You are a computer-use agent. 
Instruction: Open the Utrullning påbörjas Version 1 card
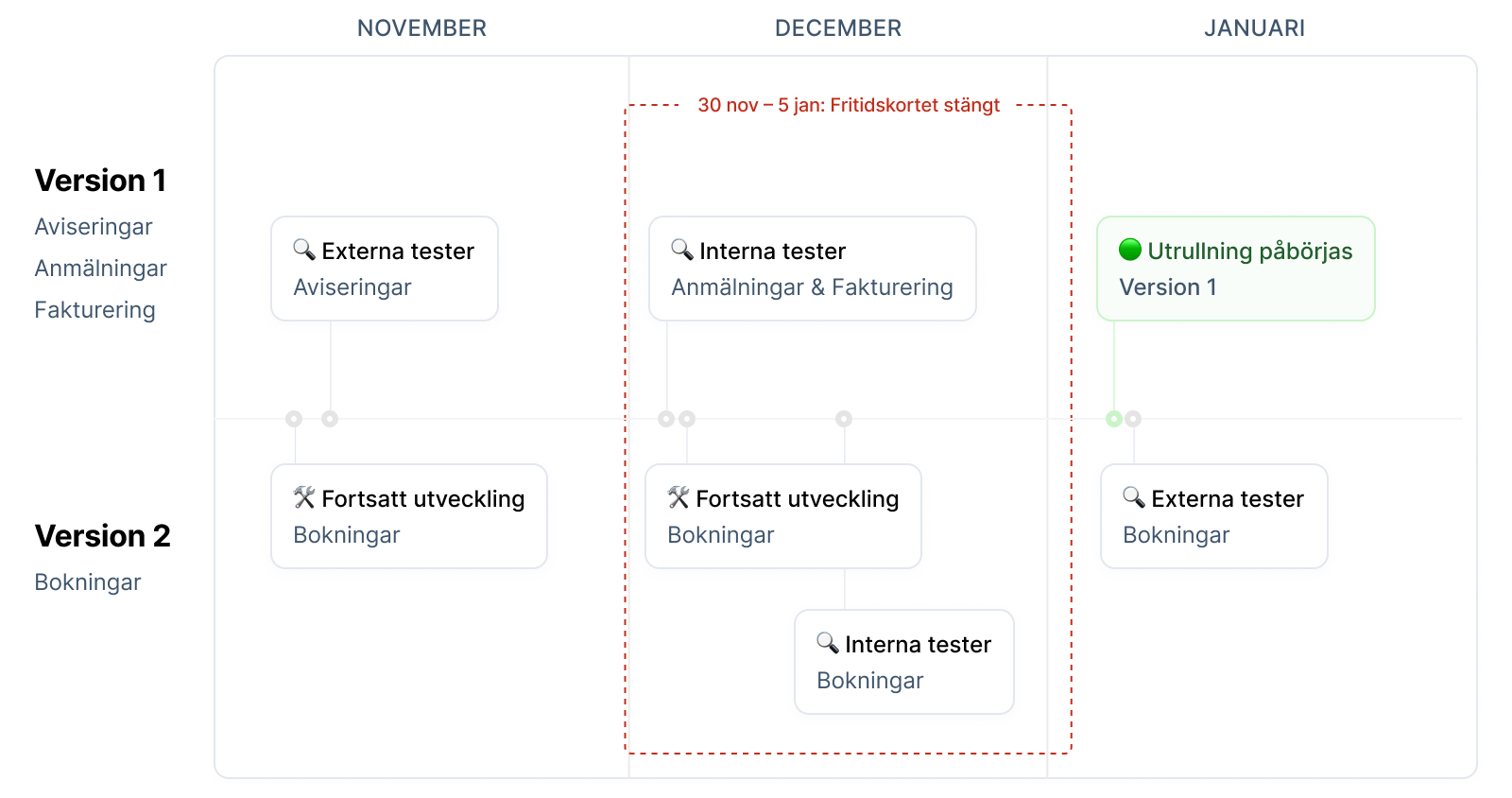click(1235, 269)
